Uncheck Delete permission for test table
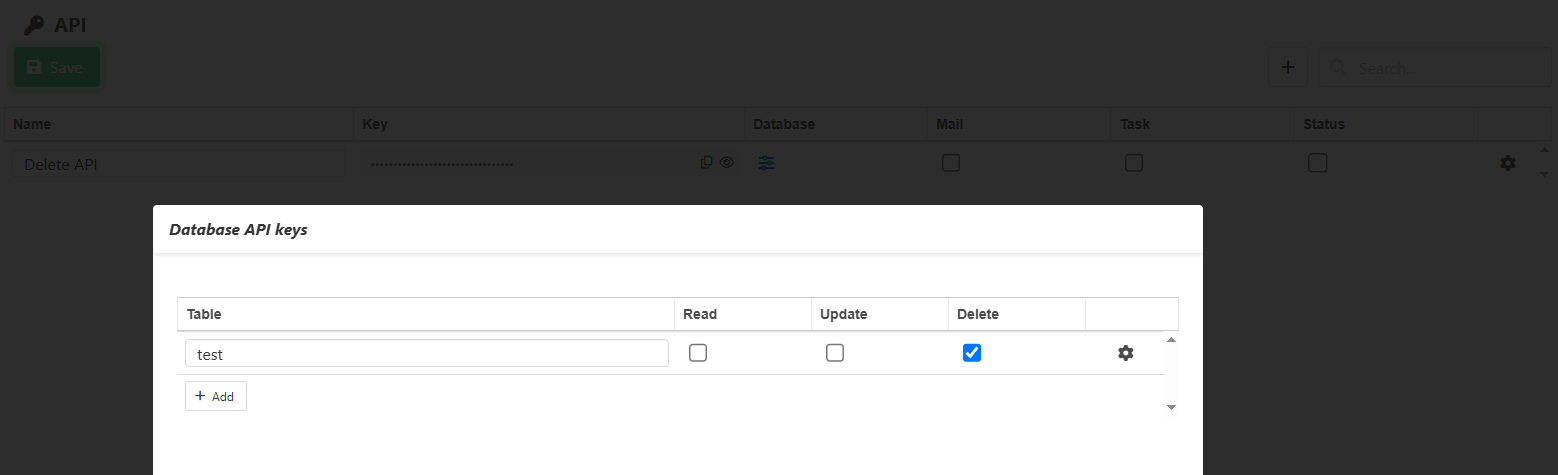The width and height of the screenshot is (1558, 475). coord(972,353)
